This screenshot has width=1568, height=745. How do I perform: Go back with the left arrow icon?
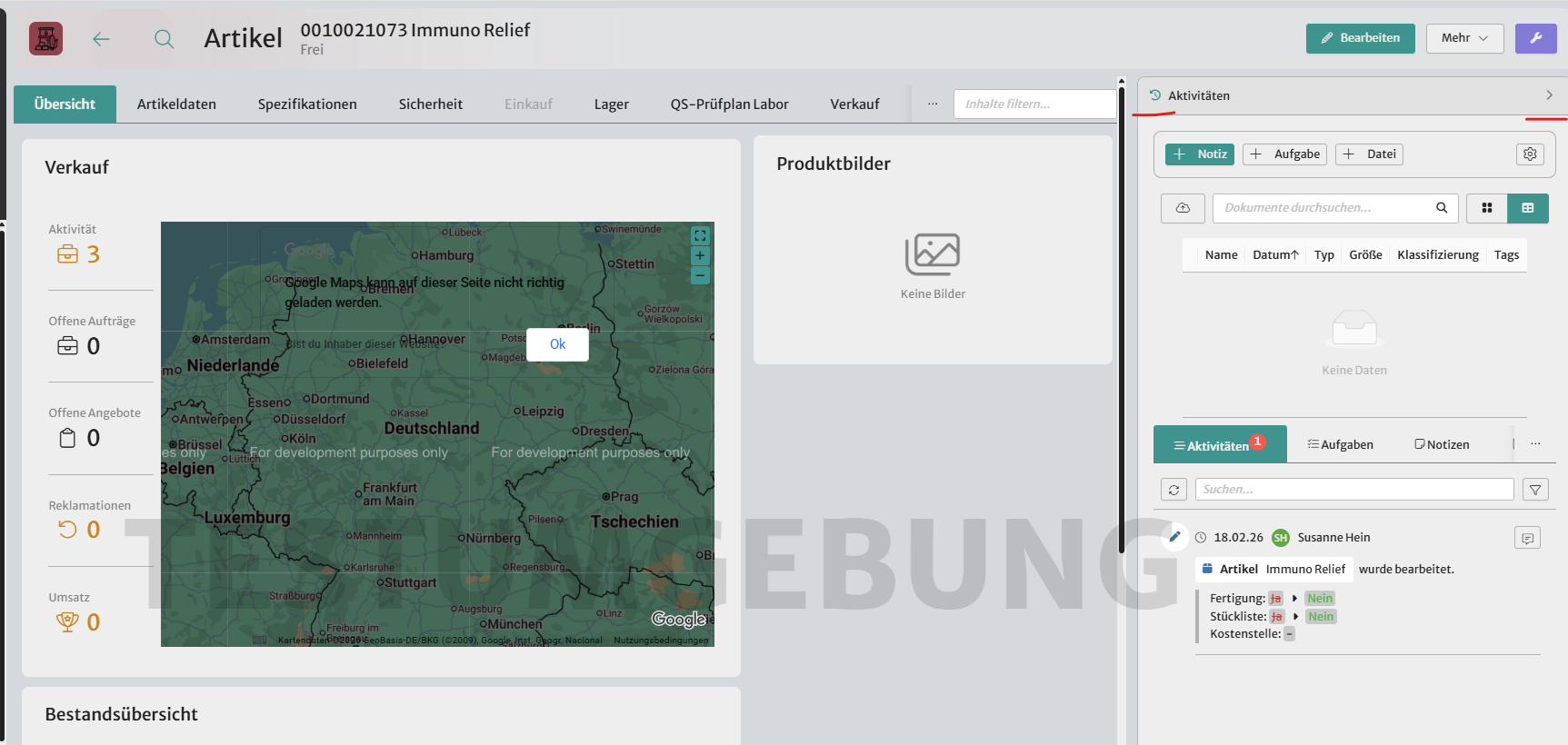101,39
